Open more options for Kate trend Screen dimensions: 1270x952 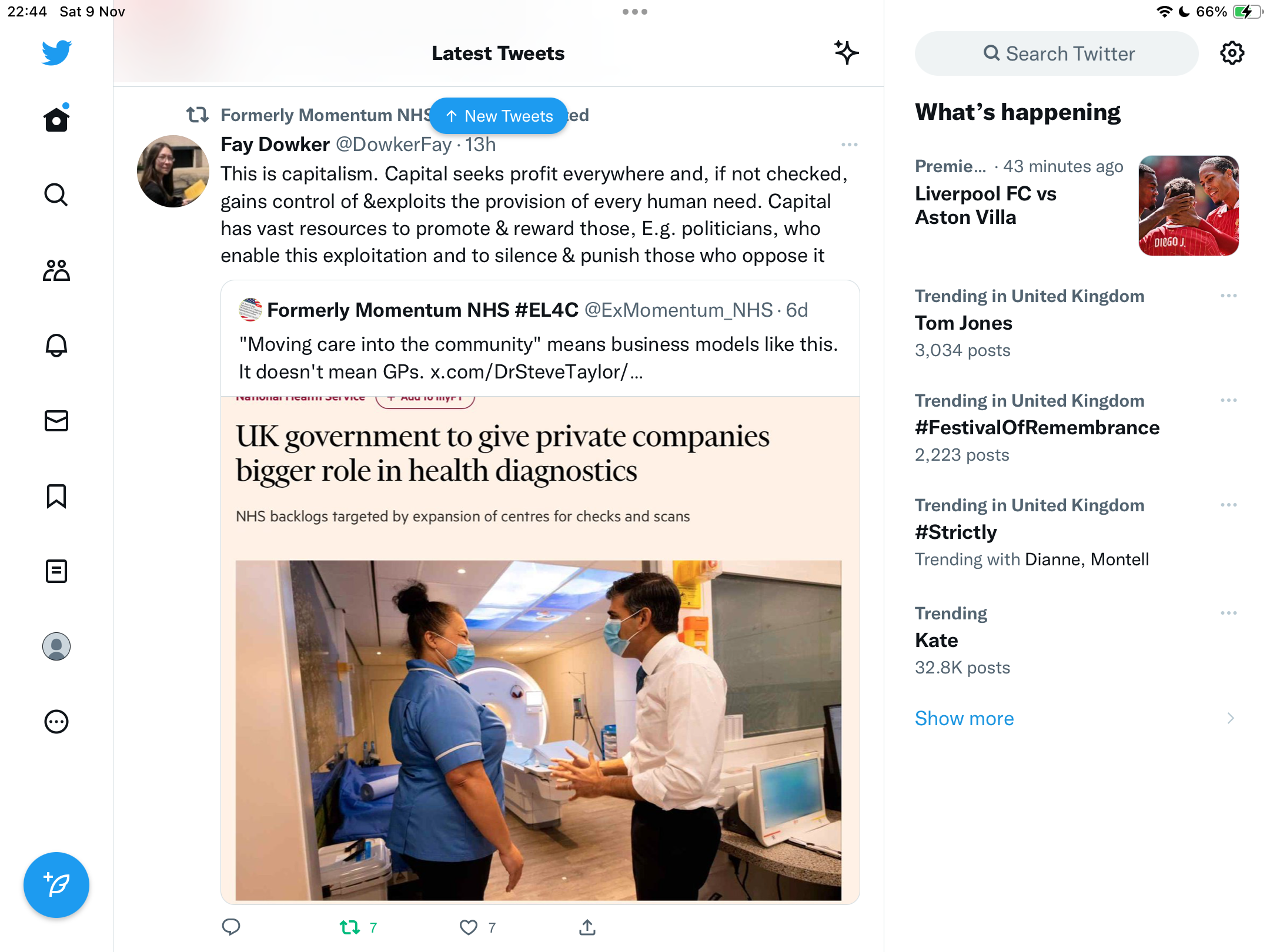[1228, 613]
